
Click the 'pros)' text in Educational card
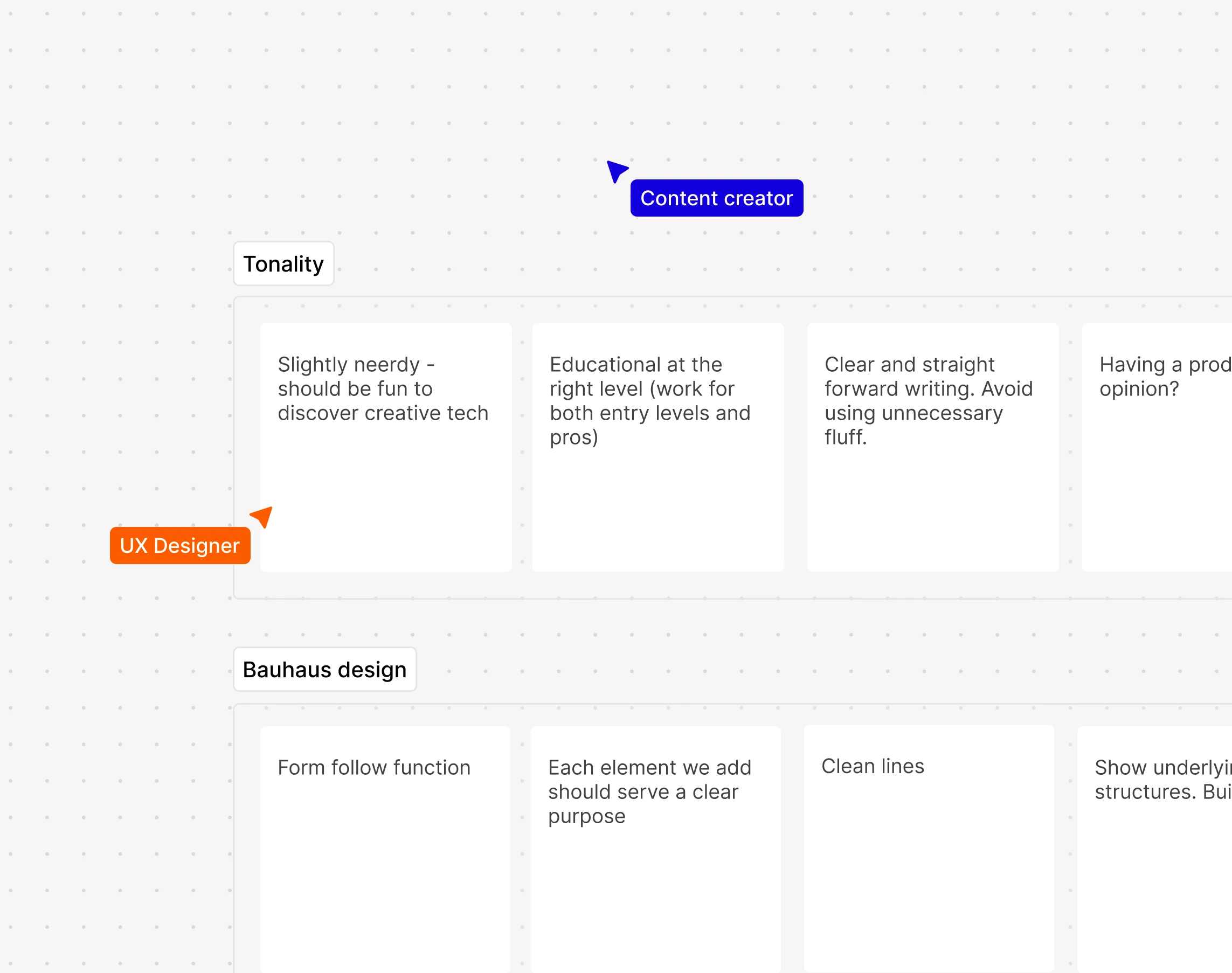tap(574, 437)
